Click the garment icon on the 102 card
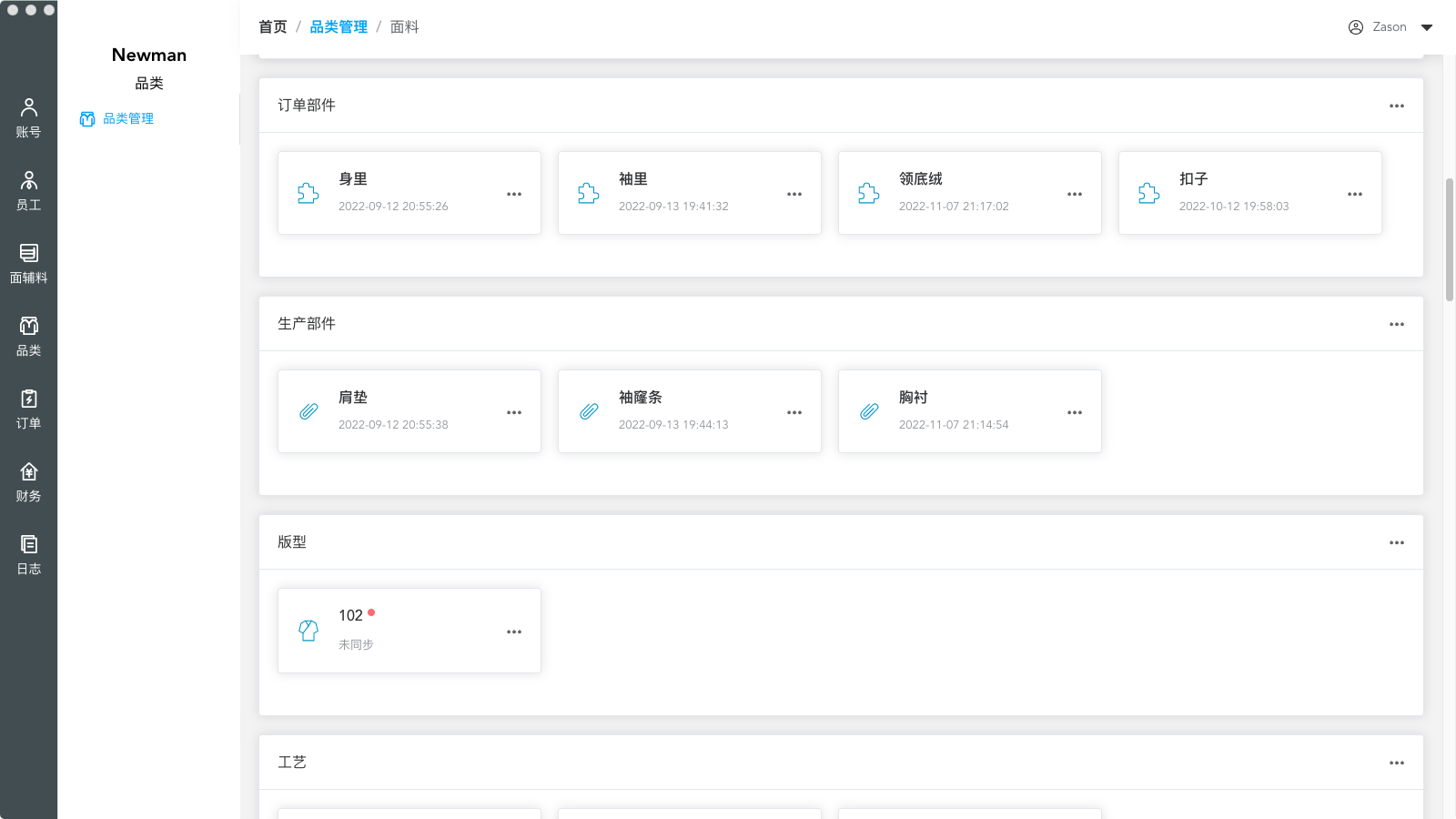1456x819 pixels. [308, 631]
